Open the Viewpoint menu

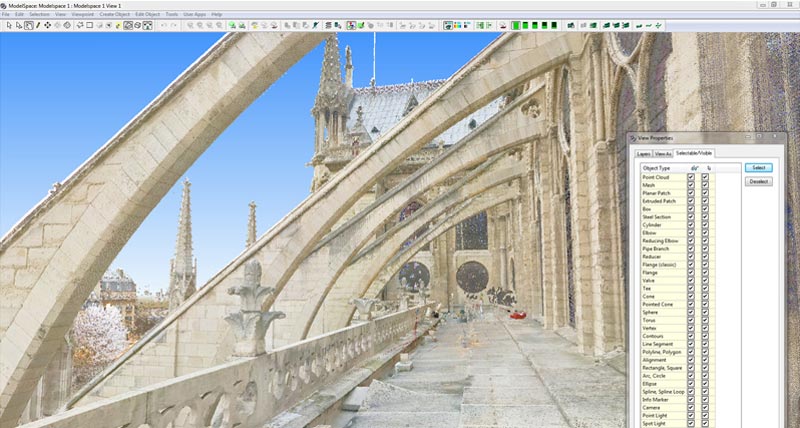pyautogui.click(x=84, y=15)
